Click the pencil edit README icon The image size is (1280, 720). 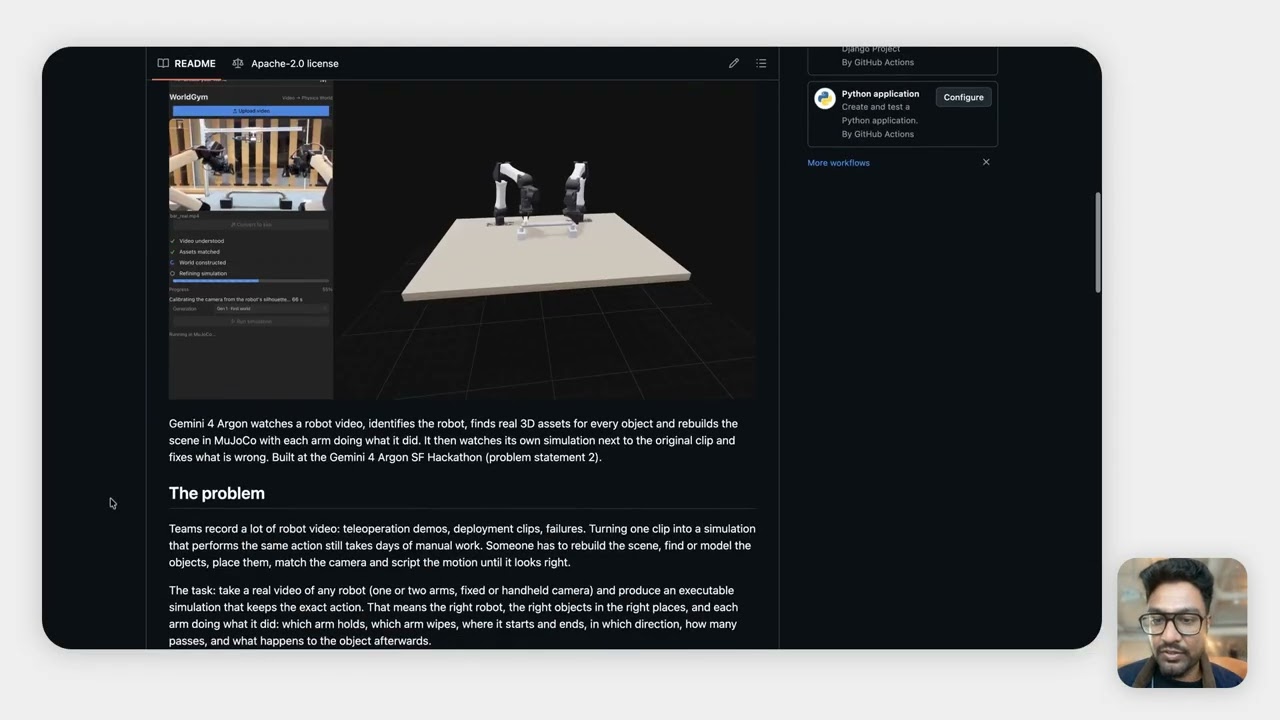(x=734, y=63)
